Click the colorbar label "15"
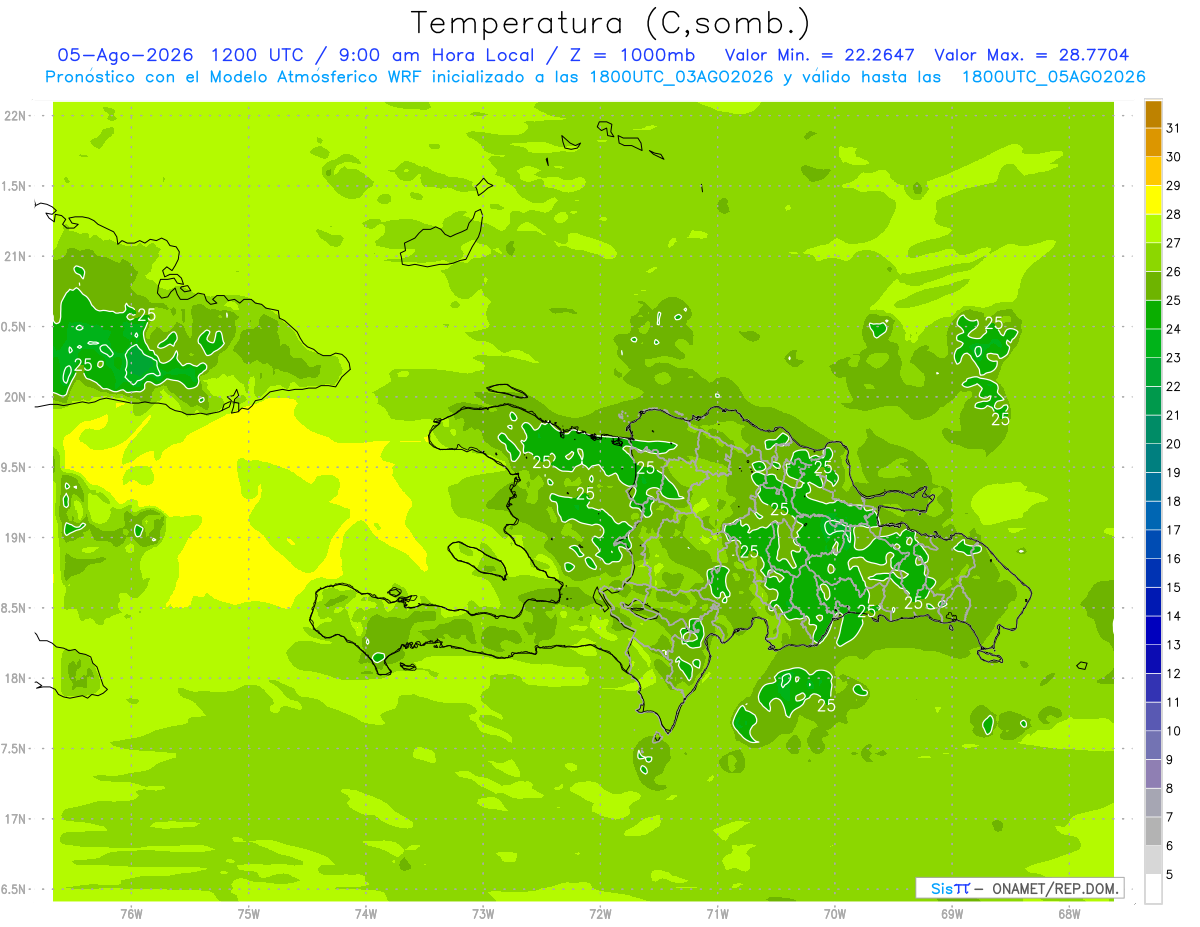 click(1174, 588)
